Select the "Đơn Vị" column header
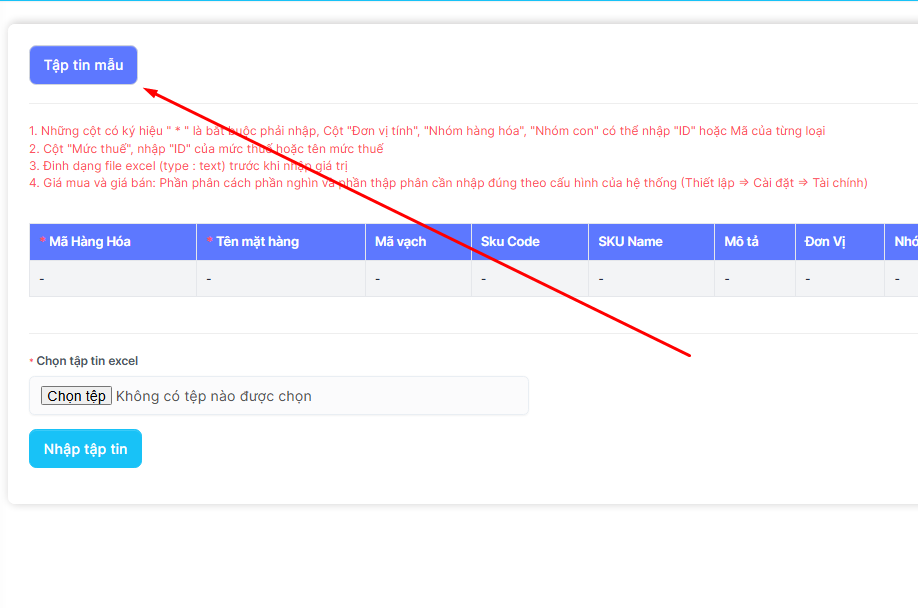918x608 pixels. [x=826, y=241]
